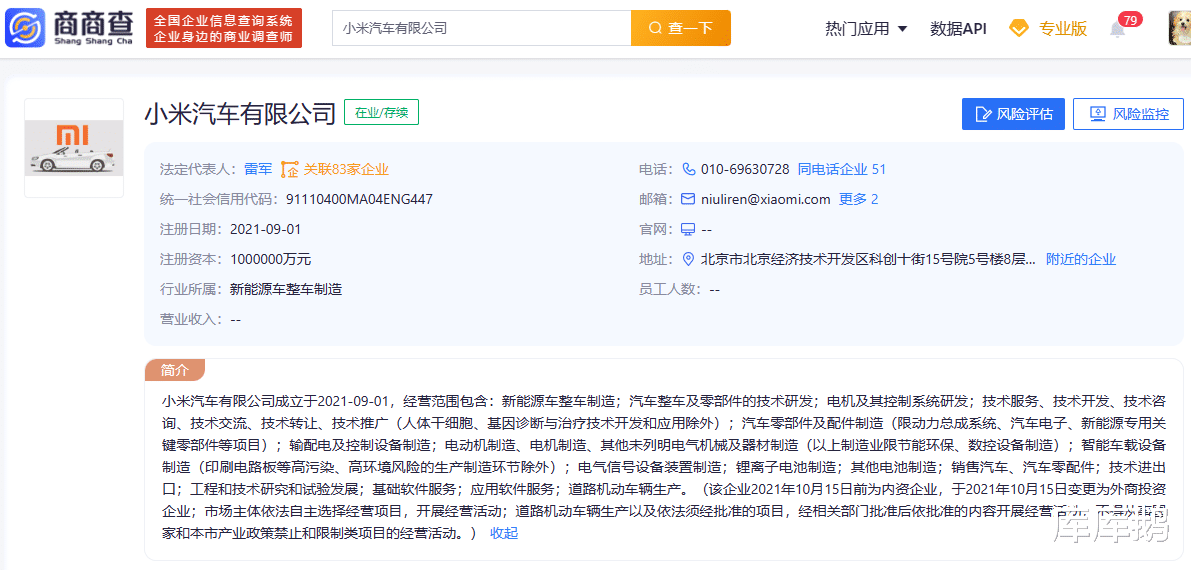
Task: Click the phone icon beside 010-69630728
Action: click(x=688, y=169)
